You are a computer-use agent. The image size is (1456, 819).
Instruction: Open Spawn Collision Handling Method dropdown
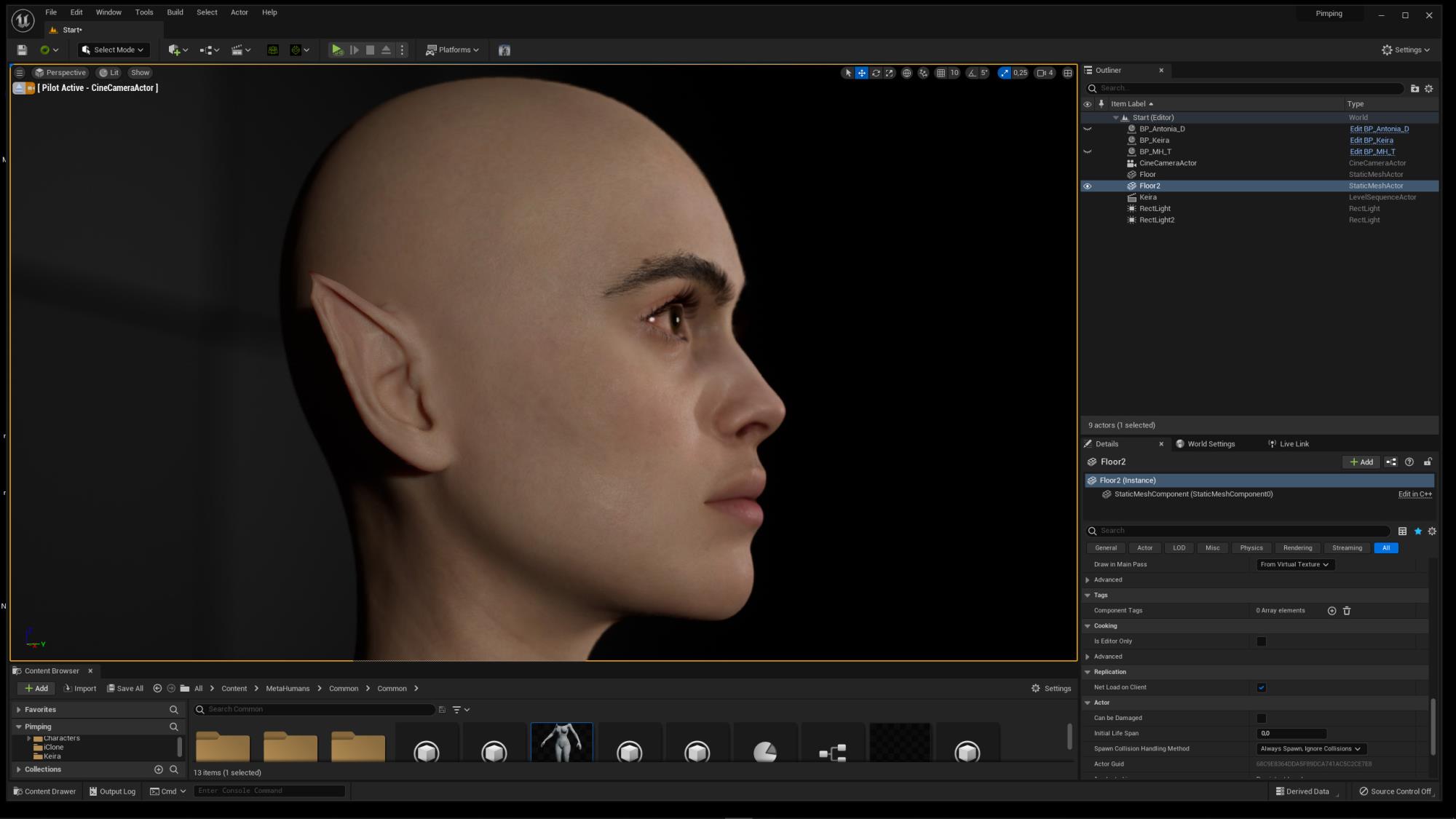[x=1311, y=749]
